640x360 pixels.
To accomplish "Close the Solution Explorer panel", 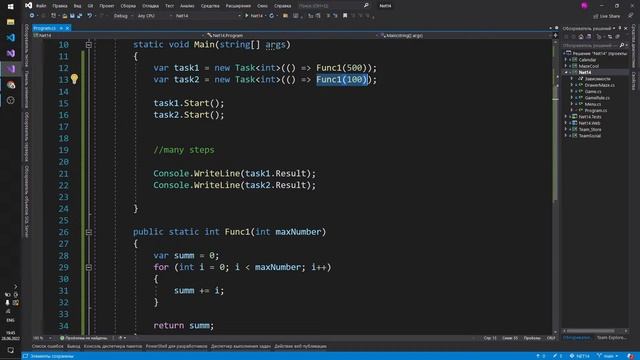I will point(626,28).
